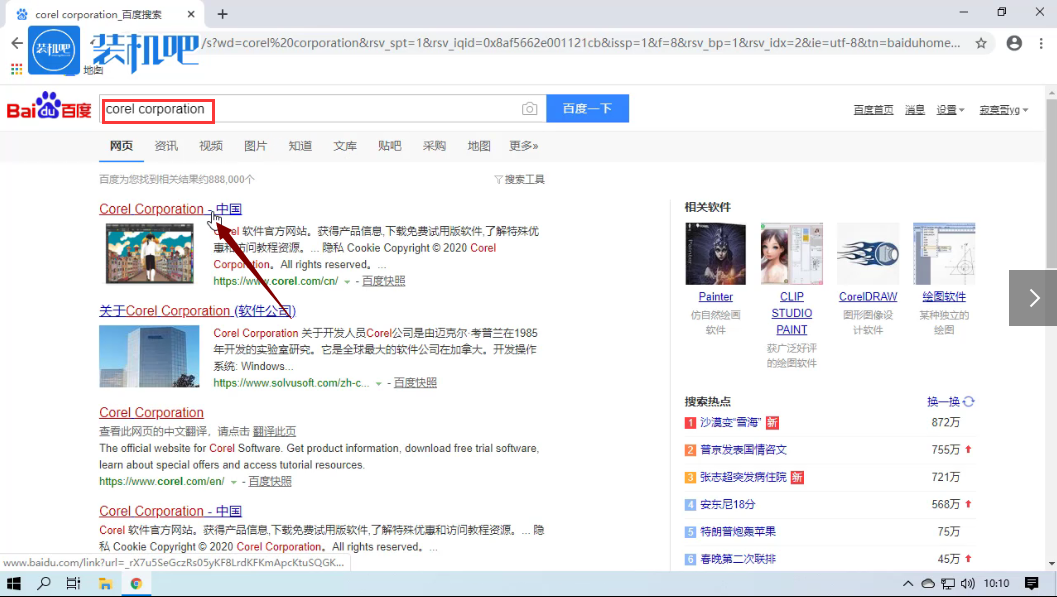1057x597 pixels.
Task: Click the 百度一下 search button
Action: (x=587, y=108)
